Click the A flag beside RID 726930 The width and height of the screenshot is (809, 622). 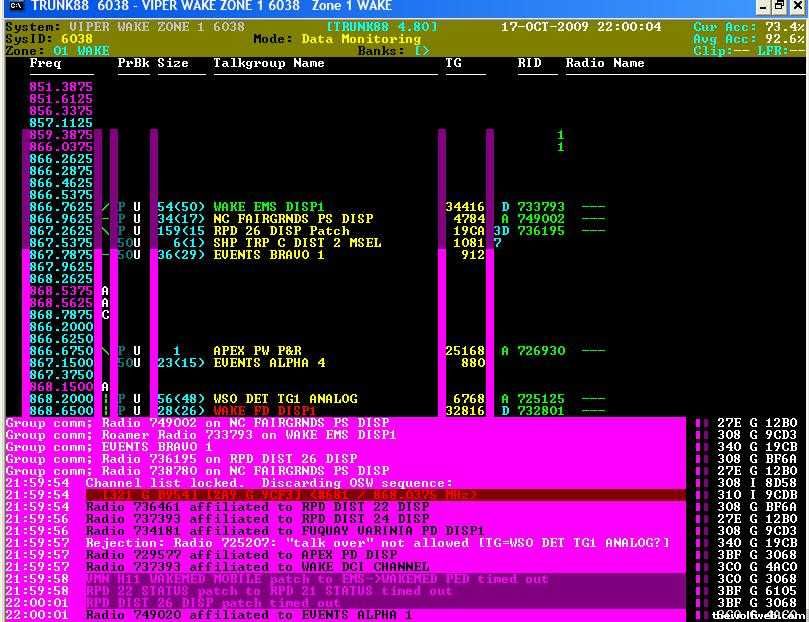pyautogui.click(x=505, y=351)
